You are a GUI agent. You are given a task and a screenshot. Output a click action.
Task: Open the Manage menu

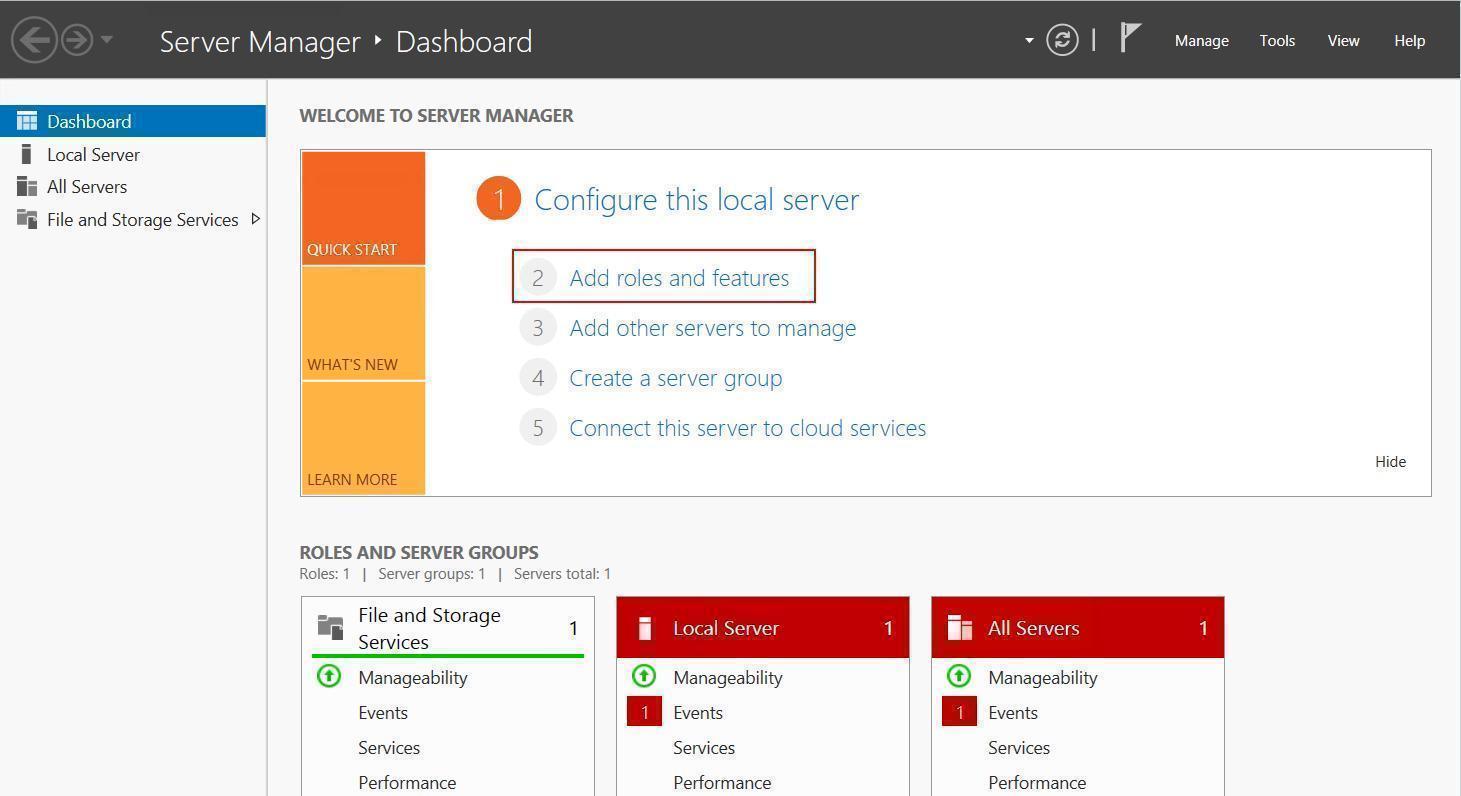pyautogui.click(x=1201, y=41)
